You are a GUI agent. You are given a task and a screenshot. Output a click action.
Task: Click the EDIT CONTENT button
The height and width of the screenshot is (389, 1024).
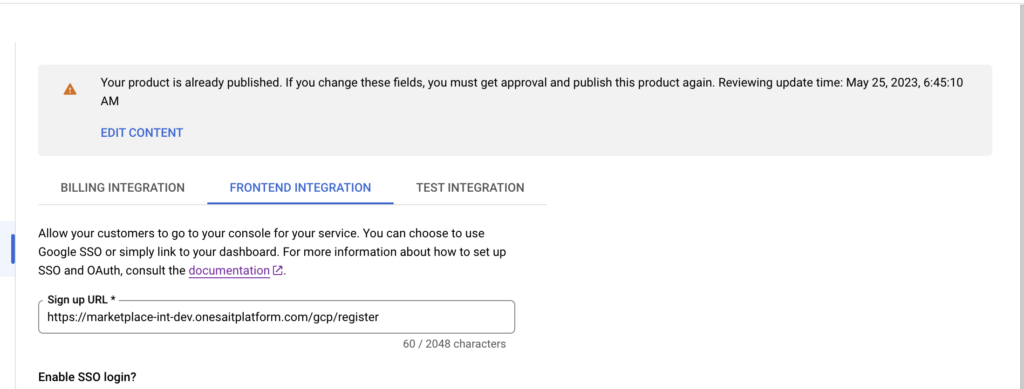tap(142, 132)
